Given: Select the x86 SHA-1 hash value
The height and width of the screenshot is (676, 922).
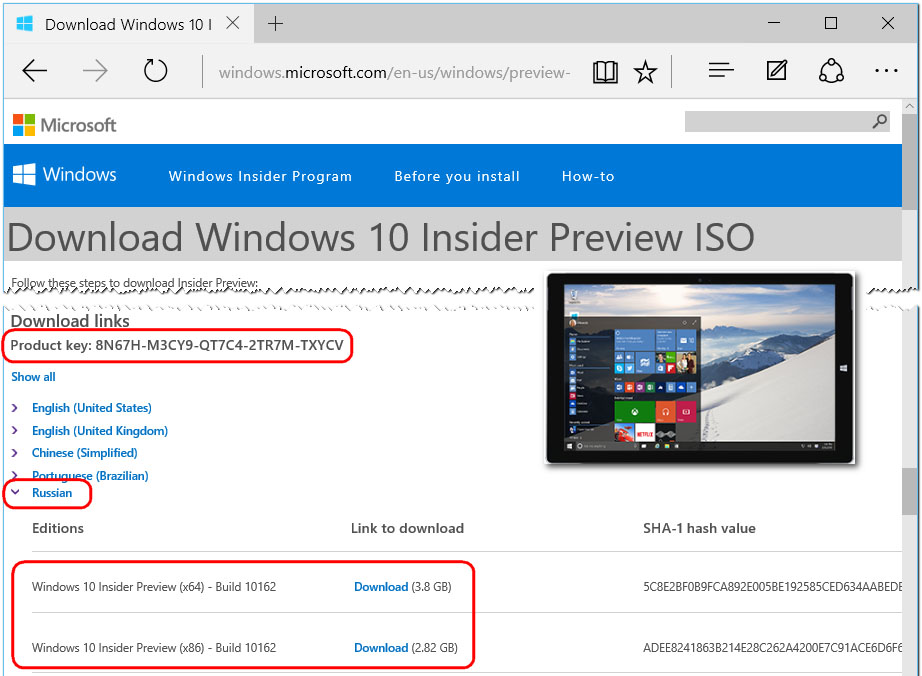Looking at the screenshot, I should click(x=772, y=648).
